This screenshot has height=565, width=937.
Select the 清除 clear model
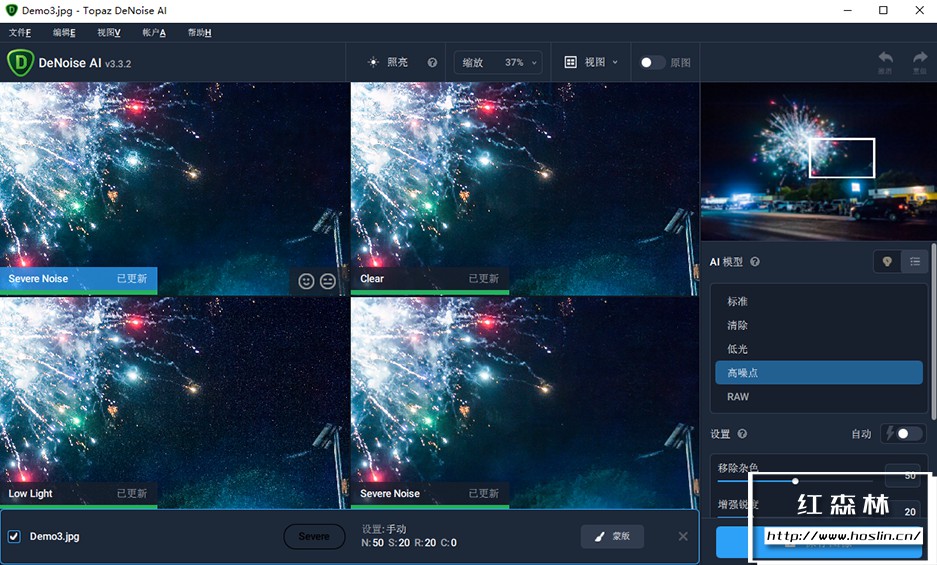(x=819, y=325)
